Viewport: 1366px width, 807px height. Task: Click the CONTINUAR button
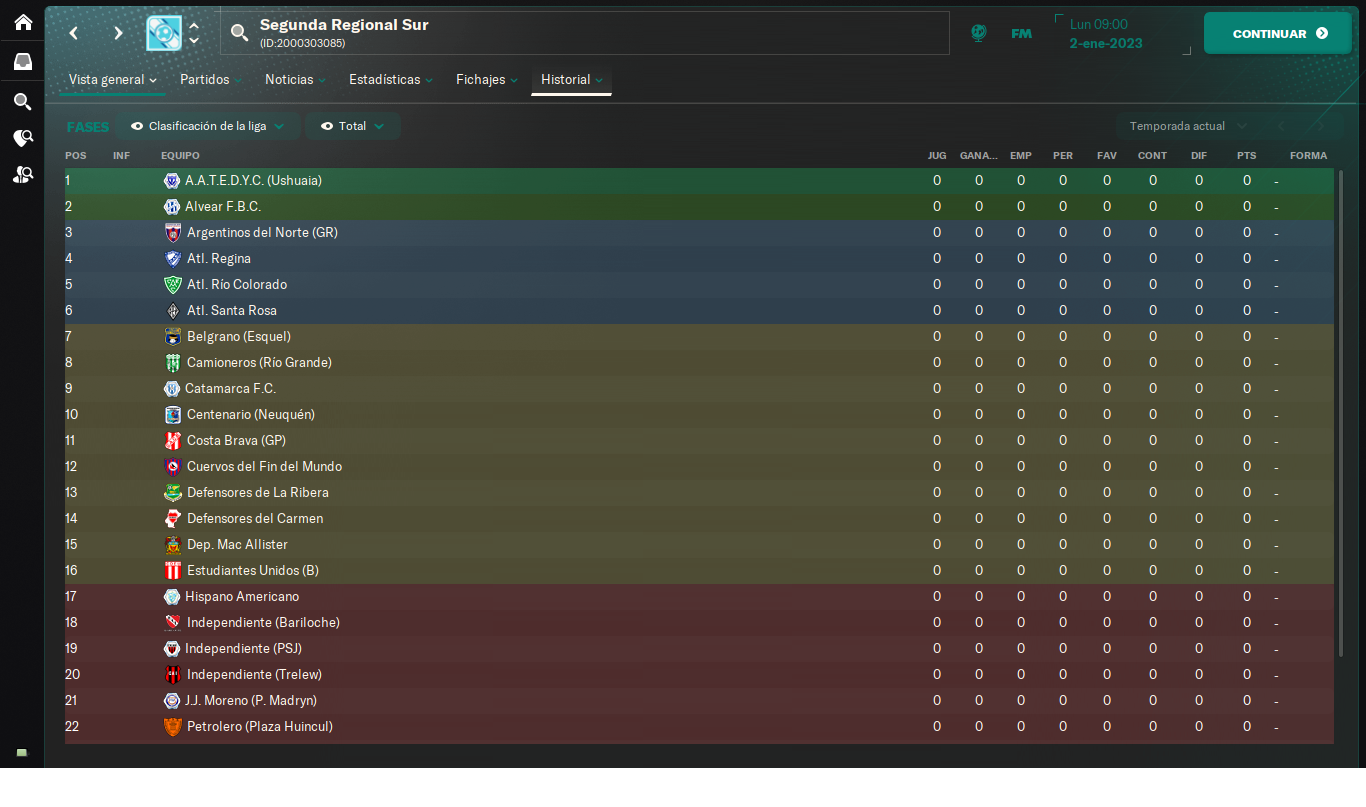(1278, 33)
